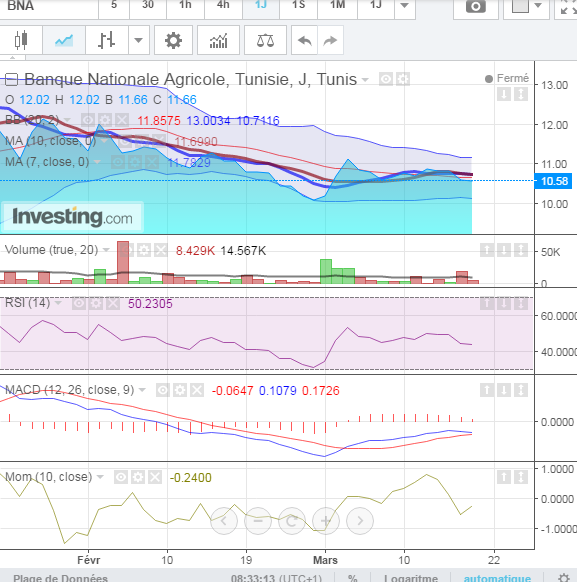Select the area line chart type
577x582 pixels.
coord(64,40)
